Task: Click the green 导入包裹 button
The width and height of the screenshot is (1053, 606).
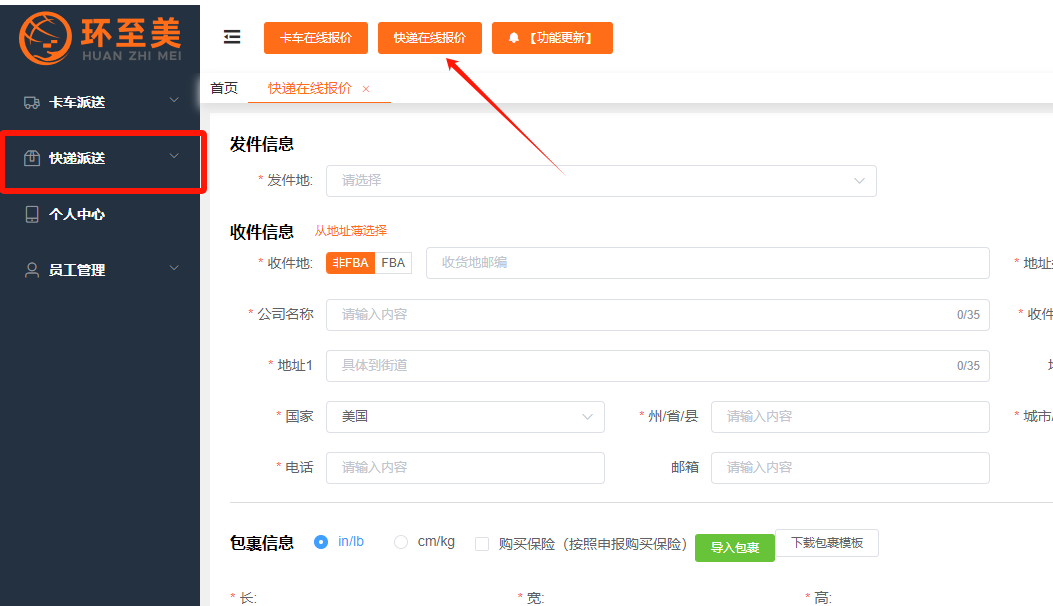Action: (734, 548)
